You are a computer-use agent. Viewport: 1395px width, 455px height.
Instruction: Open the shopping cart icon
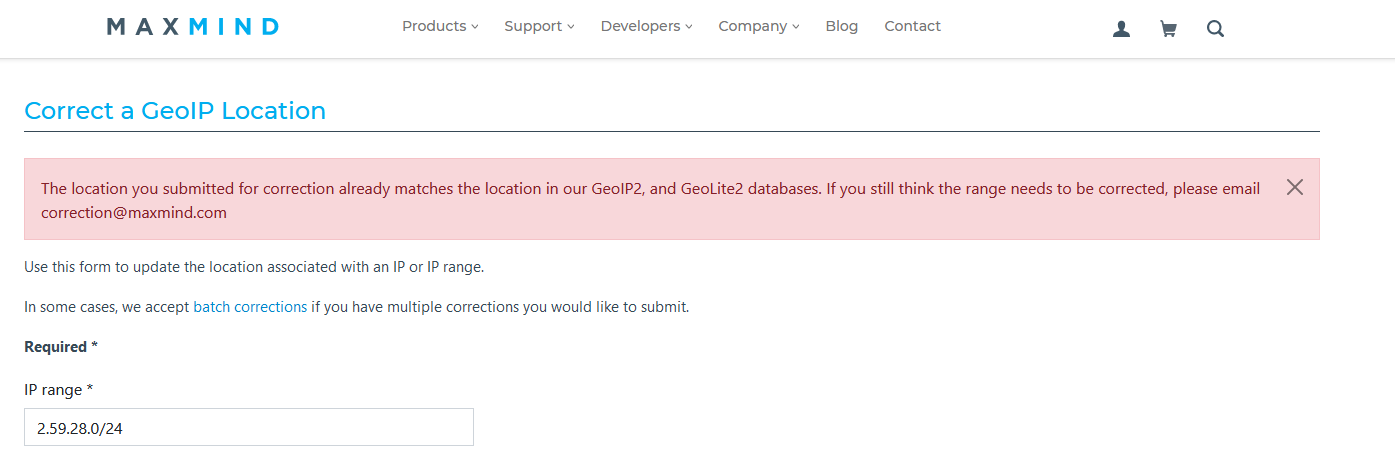coord(1167,30)
